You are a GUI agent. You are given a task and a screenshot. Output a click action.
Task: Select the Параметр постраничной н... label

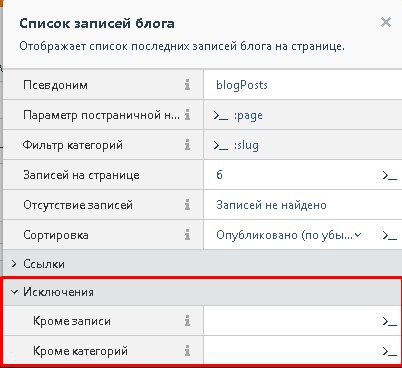pos(101,115)
